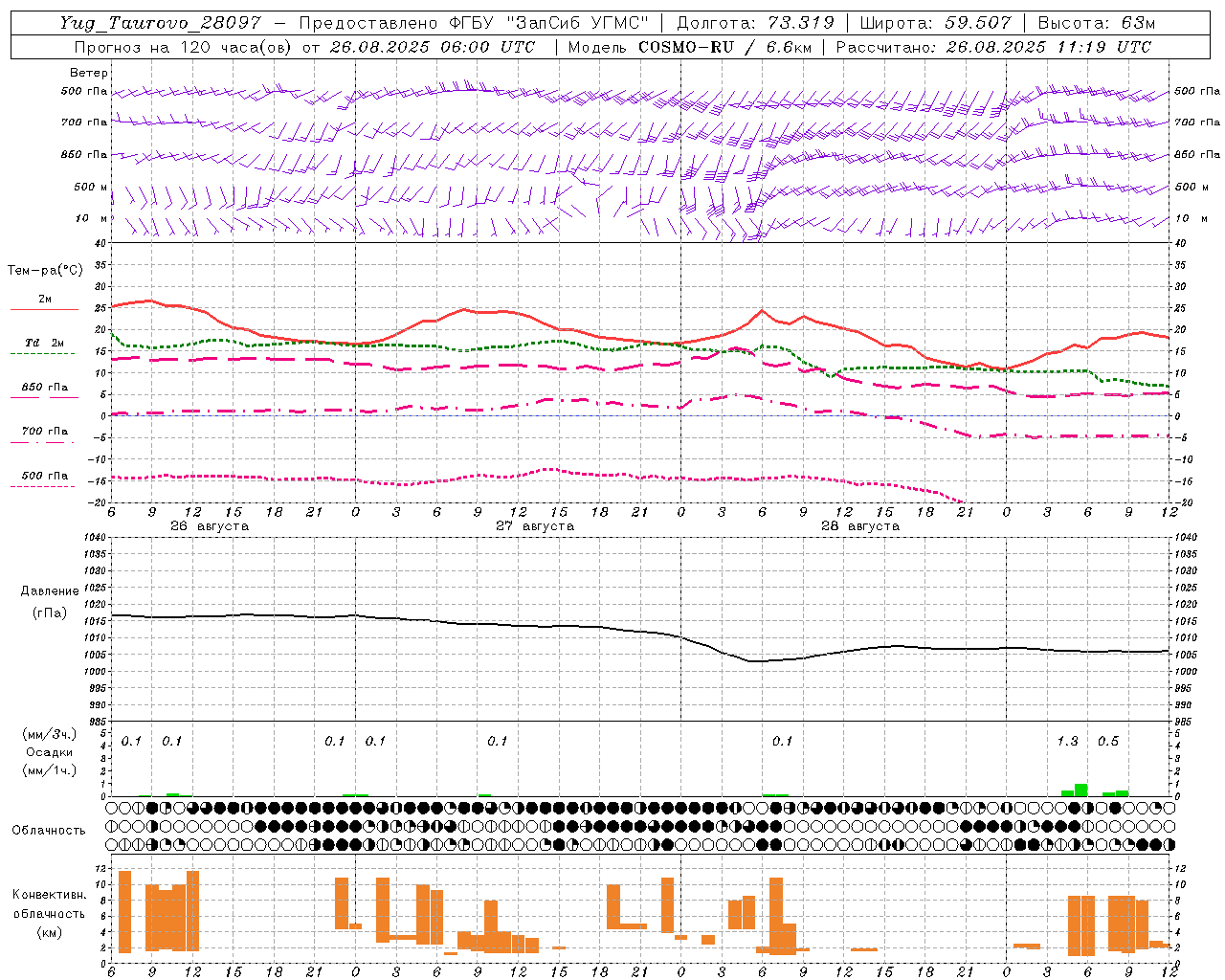This screenshot has width=1225, height=980.
Task: Click the (мм/1ч.) unit label
Action: pos(50,770)
